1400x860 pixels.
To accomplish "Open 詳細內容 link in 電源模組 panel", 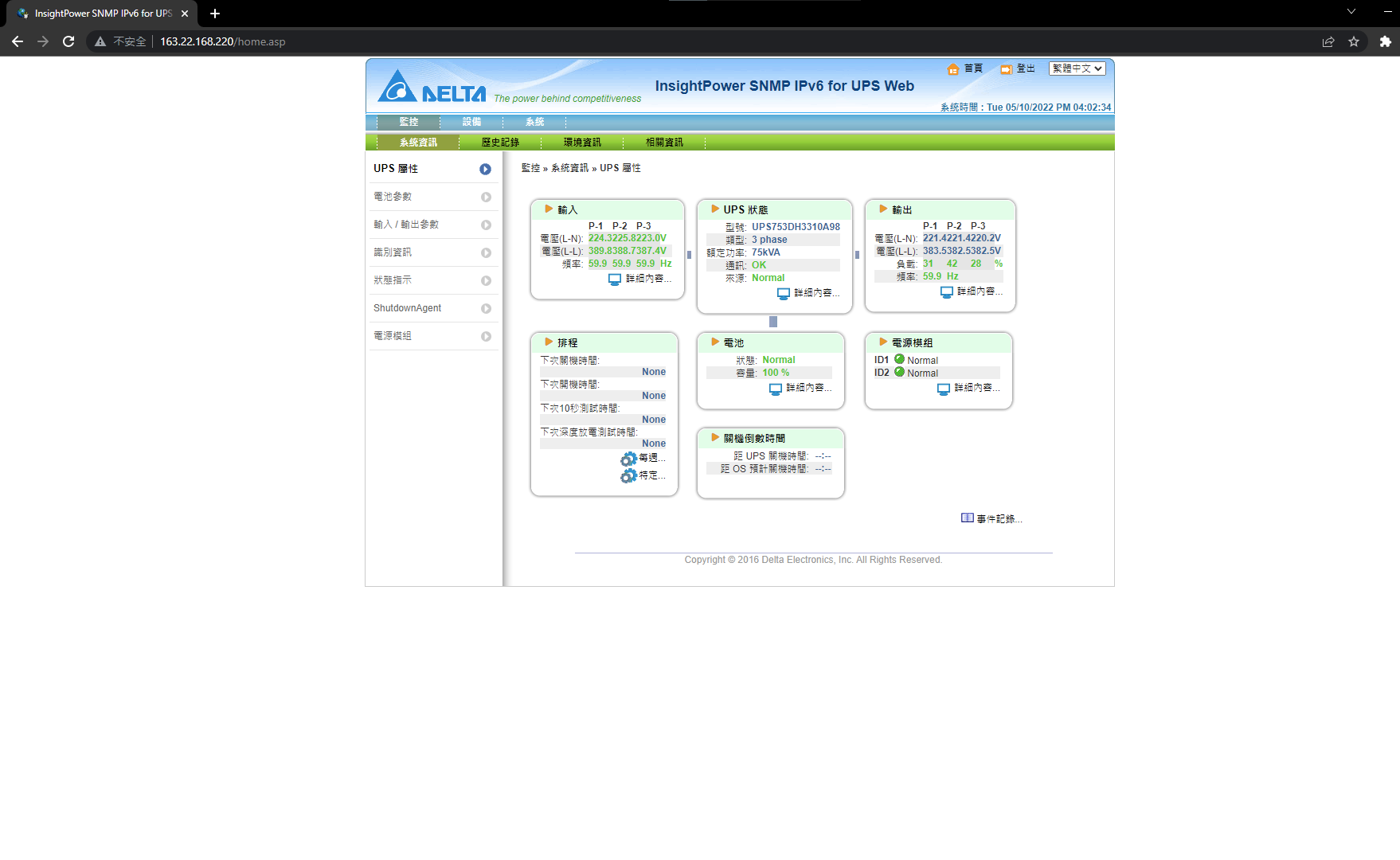I will point(977,388).
